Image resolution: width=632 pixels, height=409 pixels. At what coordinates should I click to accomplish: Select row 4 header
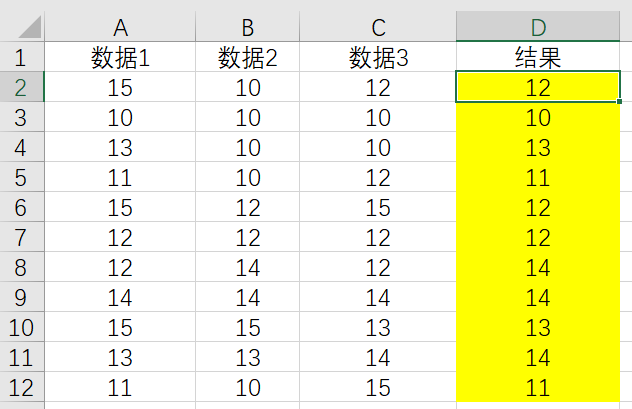22,147
